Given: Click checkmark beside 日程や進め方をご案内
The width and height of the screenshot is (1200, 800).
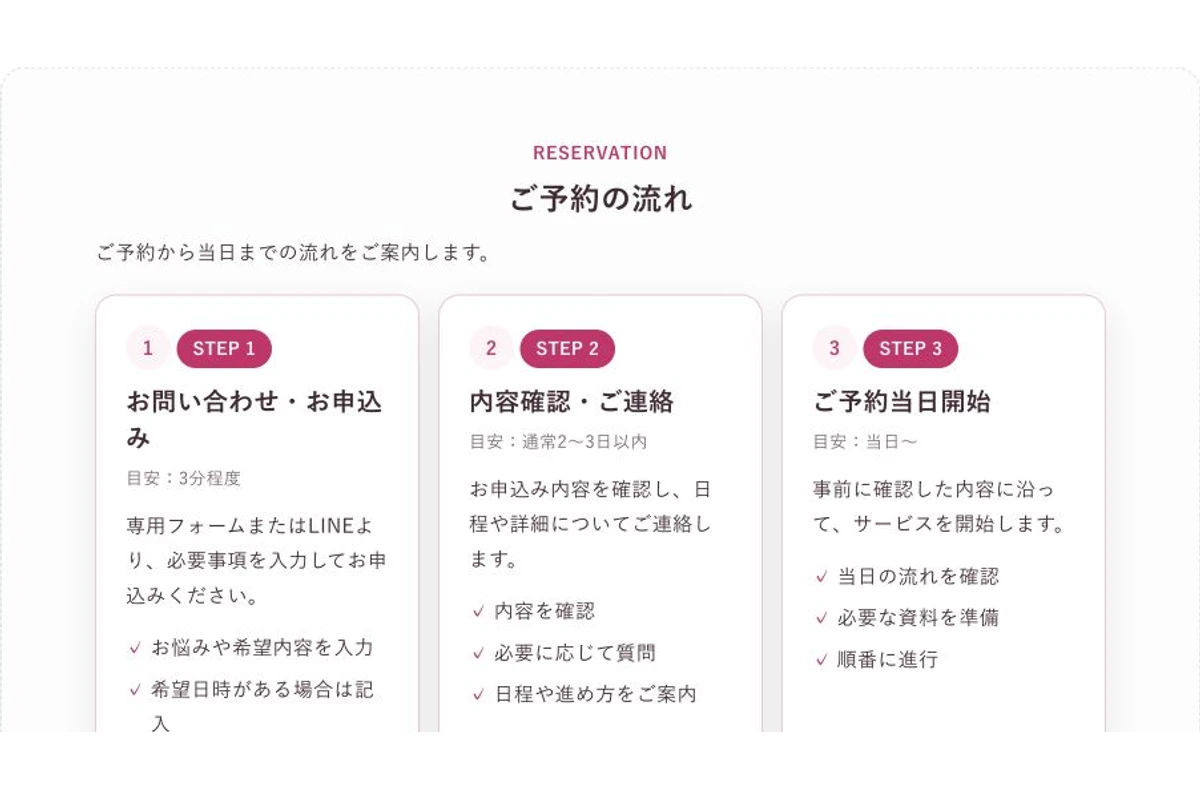Looking at the screenshot, I should click(x=478, y=694).
